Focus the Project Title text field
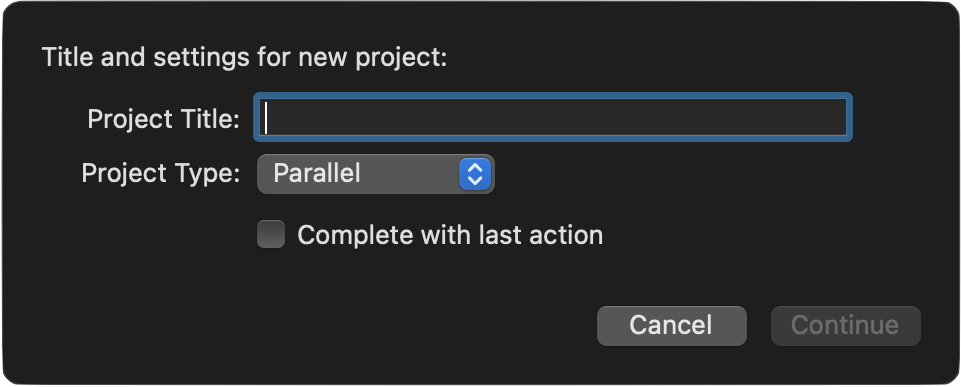This screenshot has width=961, height=387. [552, 117]
